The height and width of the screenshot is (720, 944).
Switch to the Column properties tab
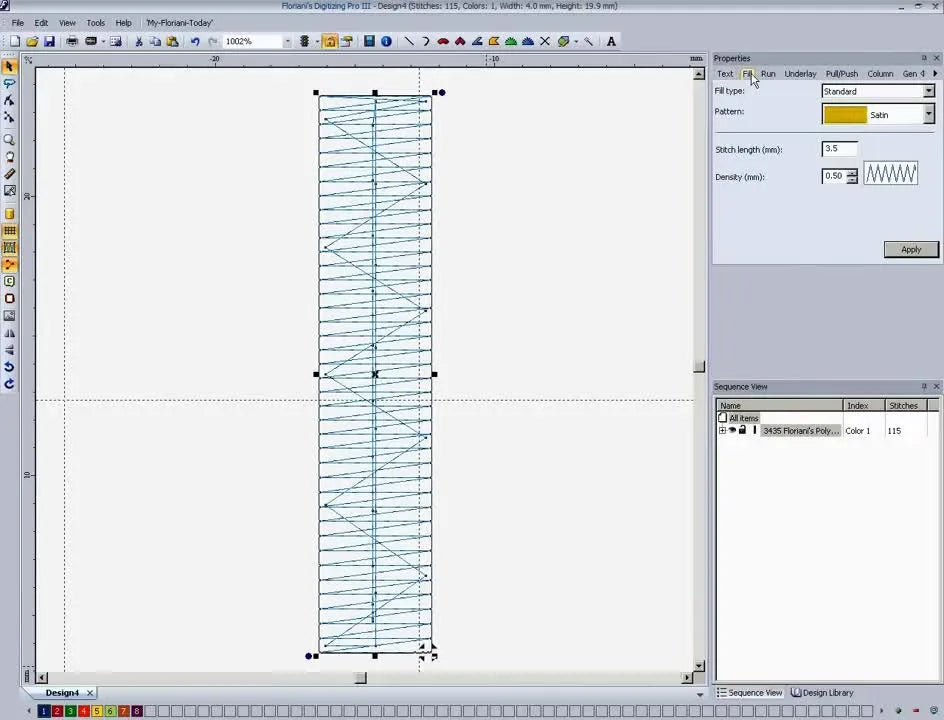(x=880, y=73)
